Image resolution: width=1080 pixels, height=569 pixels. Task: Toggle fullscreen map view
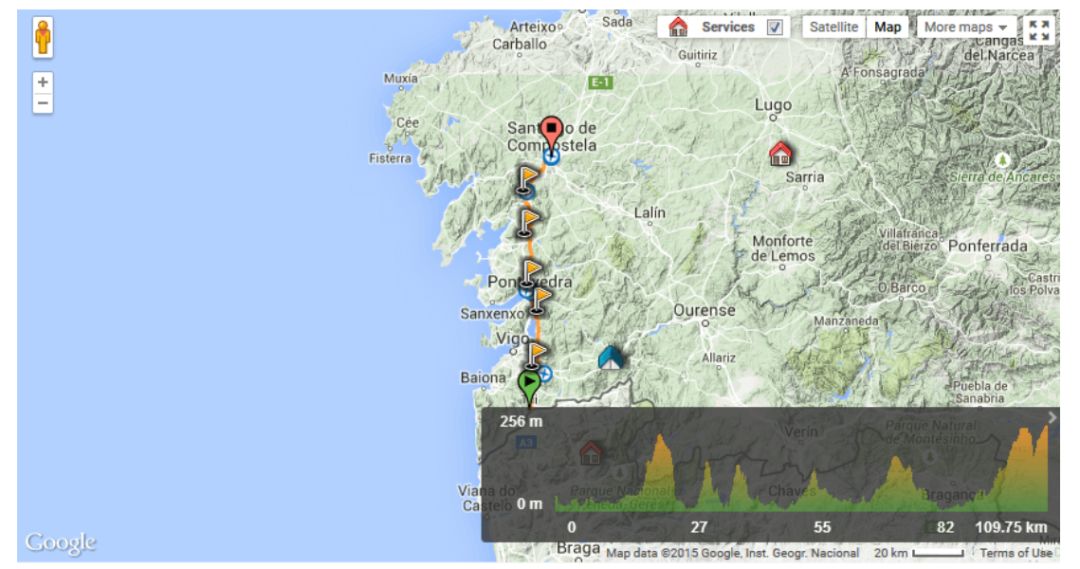(x=1039, y=29)
